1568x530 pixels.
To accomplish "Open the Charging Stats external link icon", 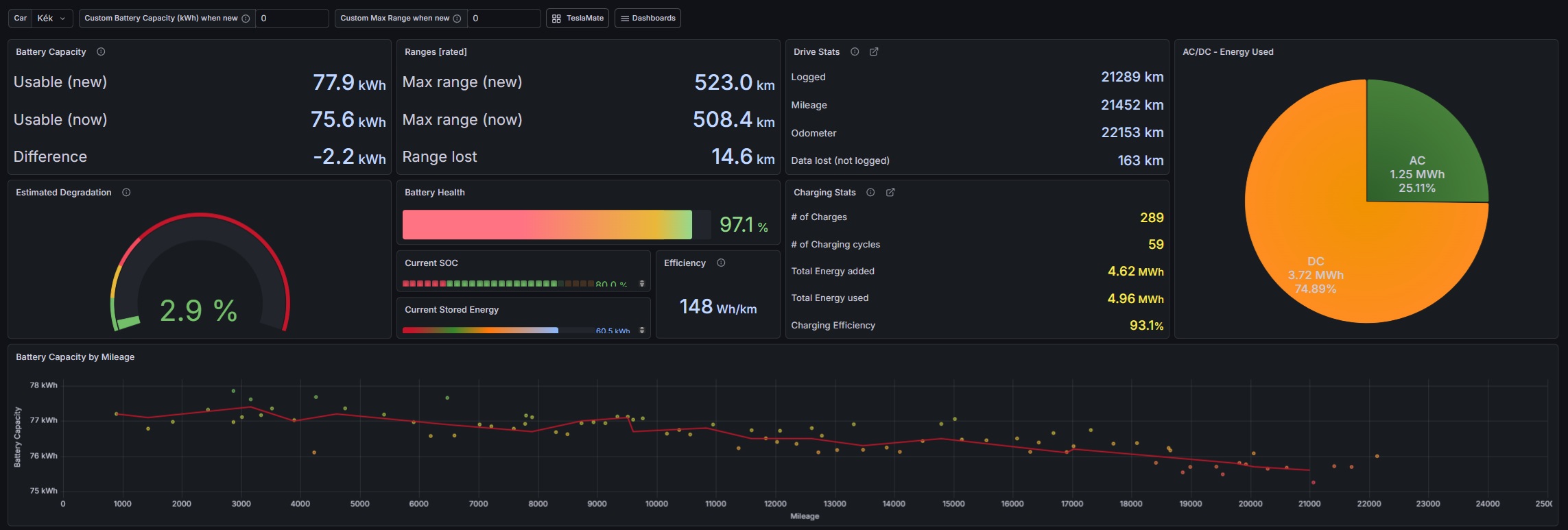I will click(890, 193).
